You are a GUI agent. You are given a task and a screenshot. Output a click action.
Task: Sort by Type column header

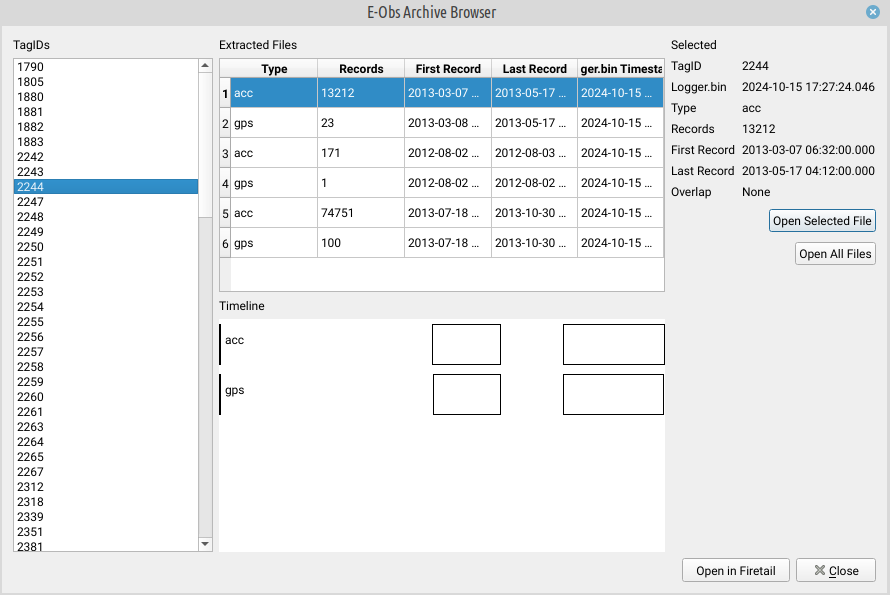click(x=274, y=69)
